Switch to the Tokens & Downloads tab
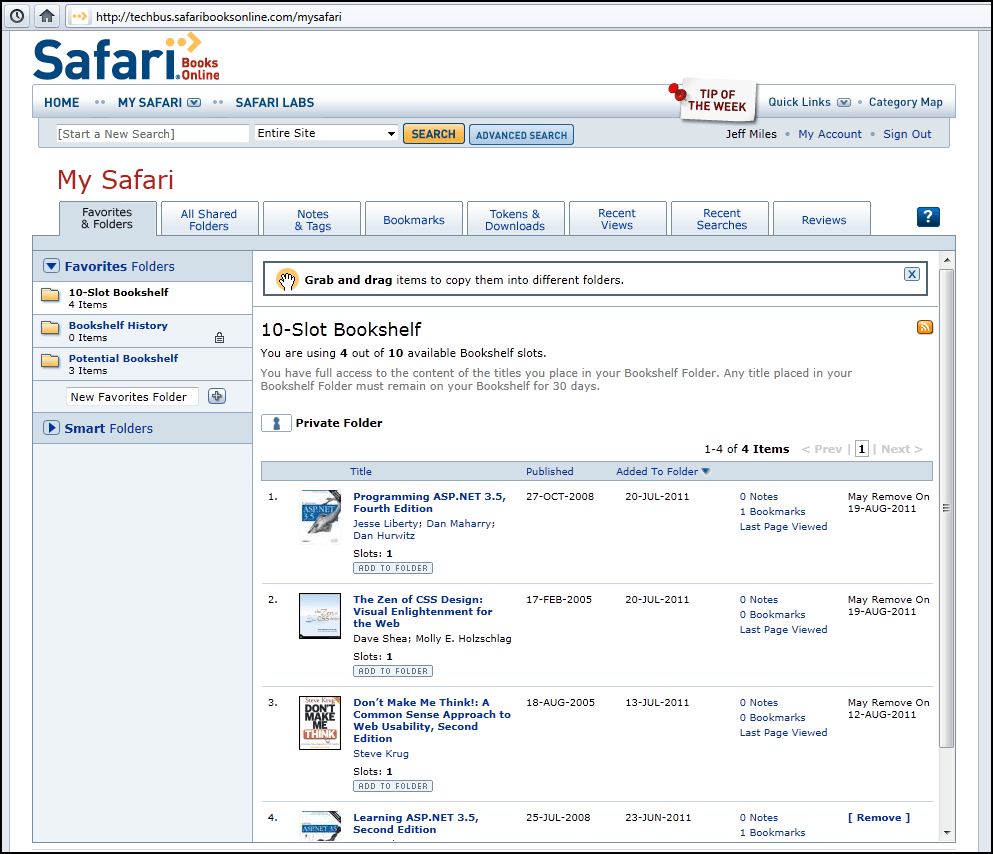The height and width of the screenshot is (854, 993). tap(515, 220)
